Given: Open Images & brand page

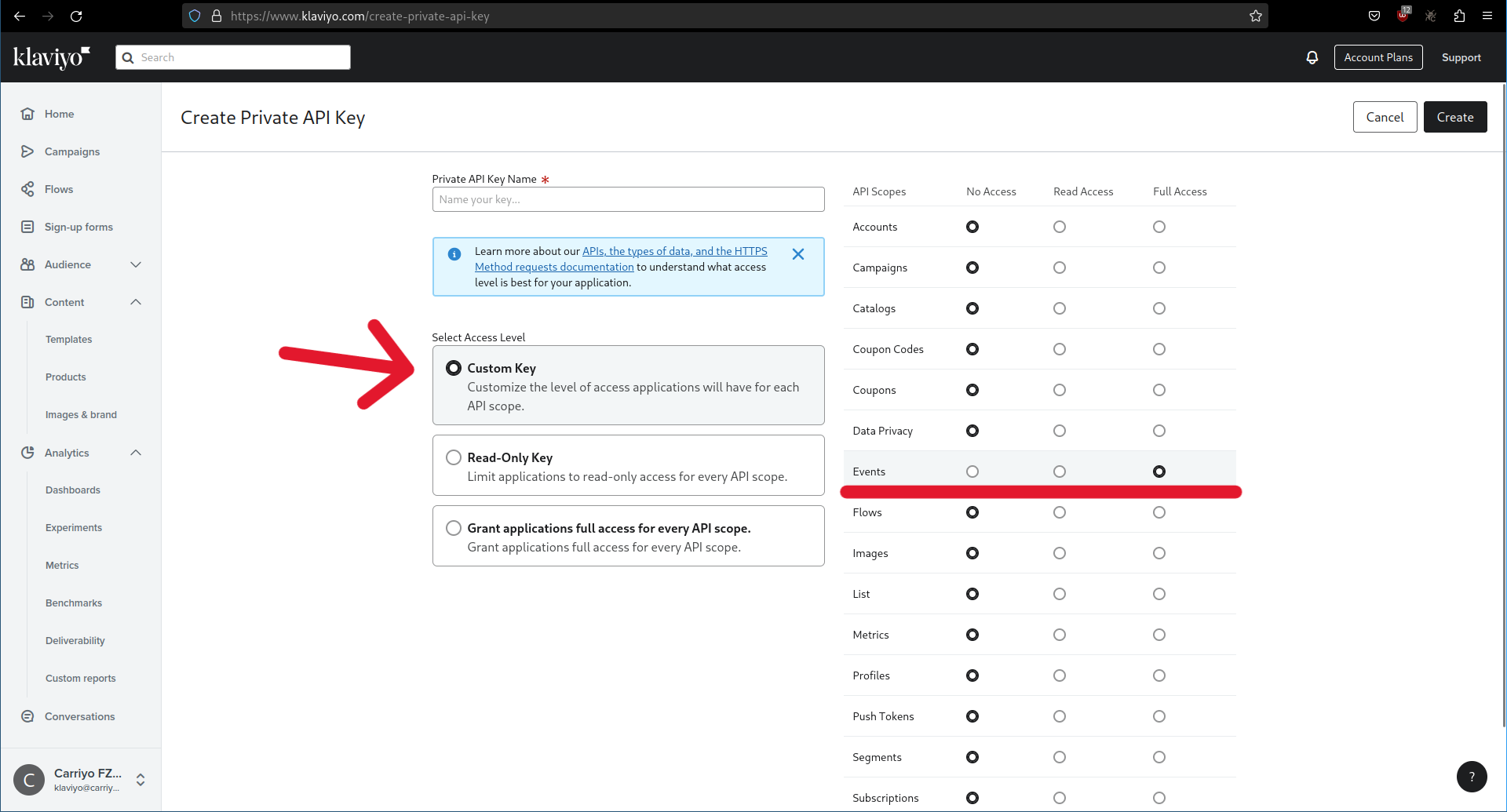Looking at the screenshot, I should 81,415.
